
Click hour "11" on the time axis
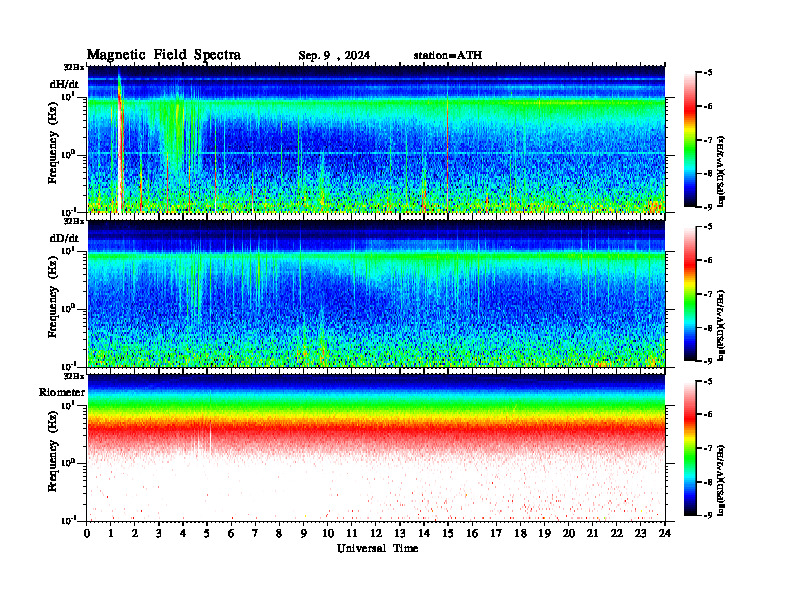pos(352,534)
